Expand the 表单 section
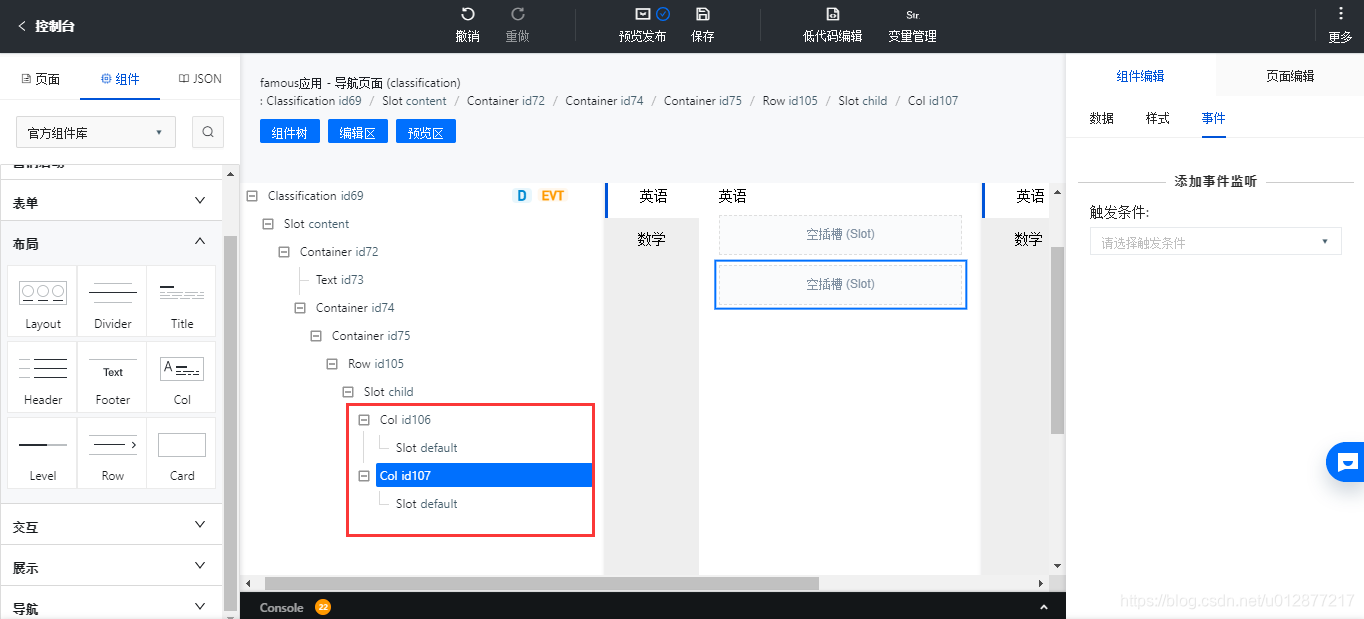The height and width of the screenshot is (619, 1364). (x=111, y=202)
